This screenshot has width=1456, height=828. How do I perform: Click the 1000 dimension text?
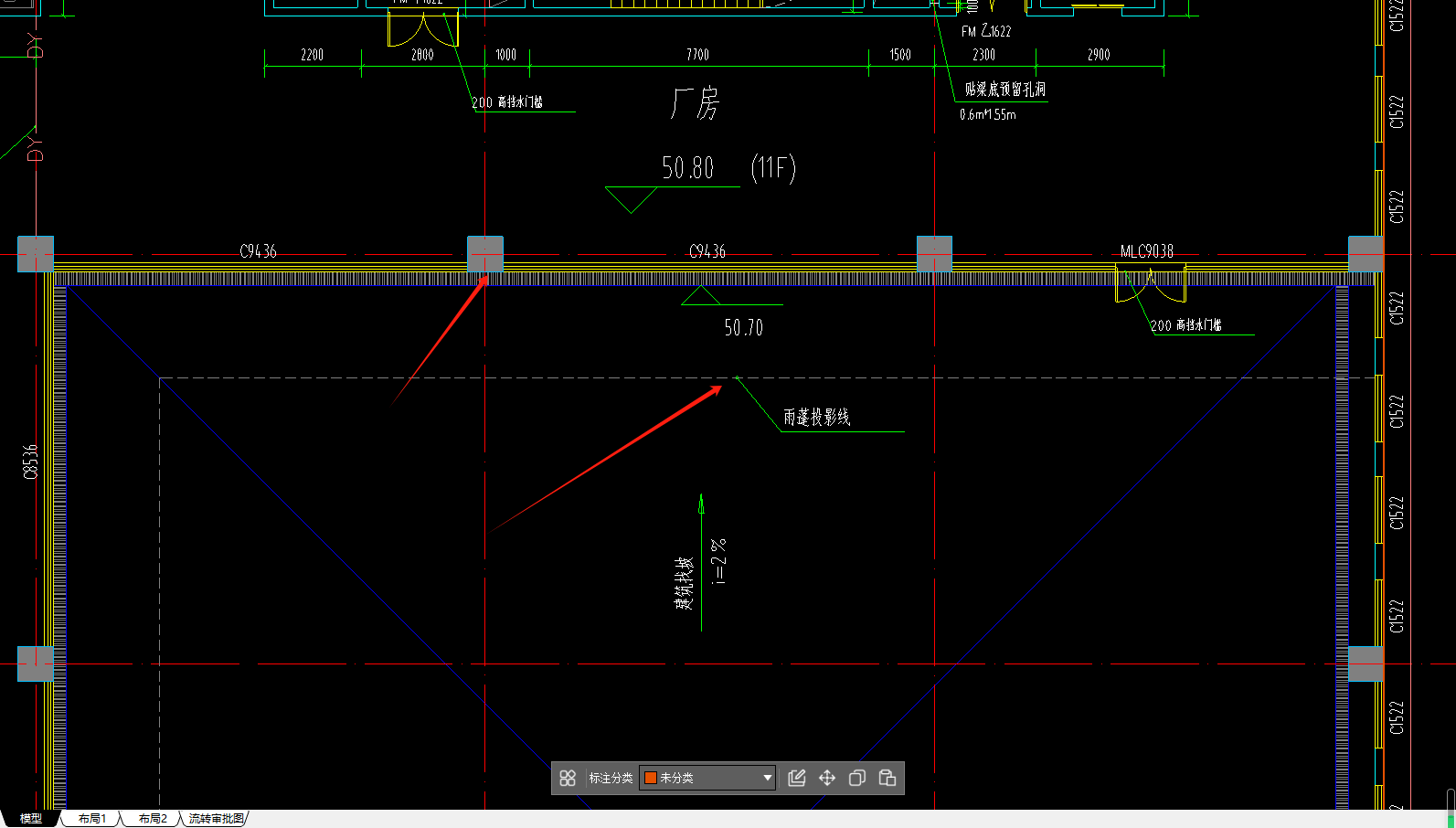505,55
